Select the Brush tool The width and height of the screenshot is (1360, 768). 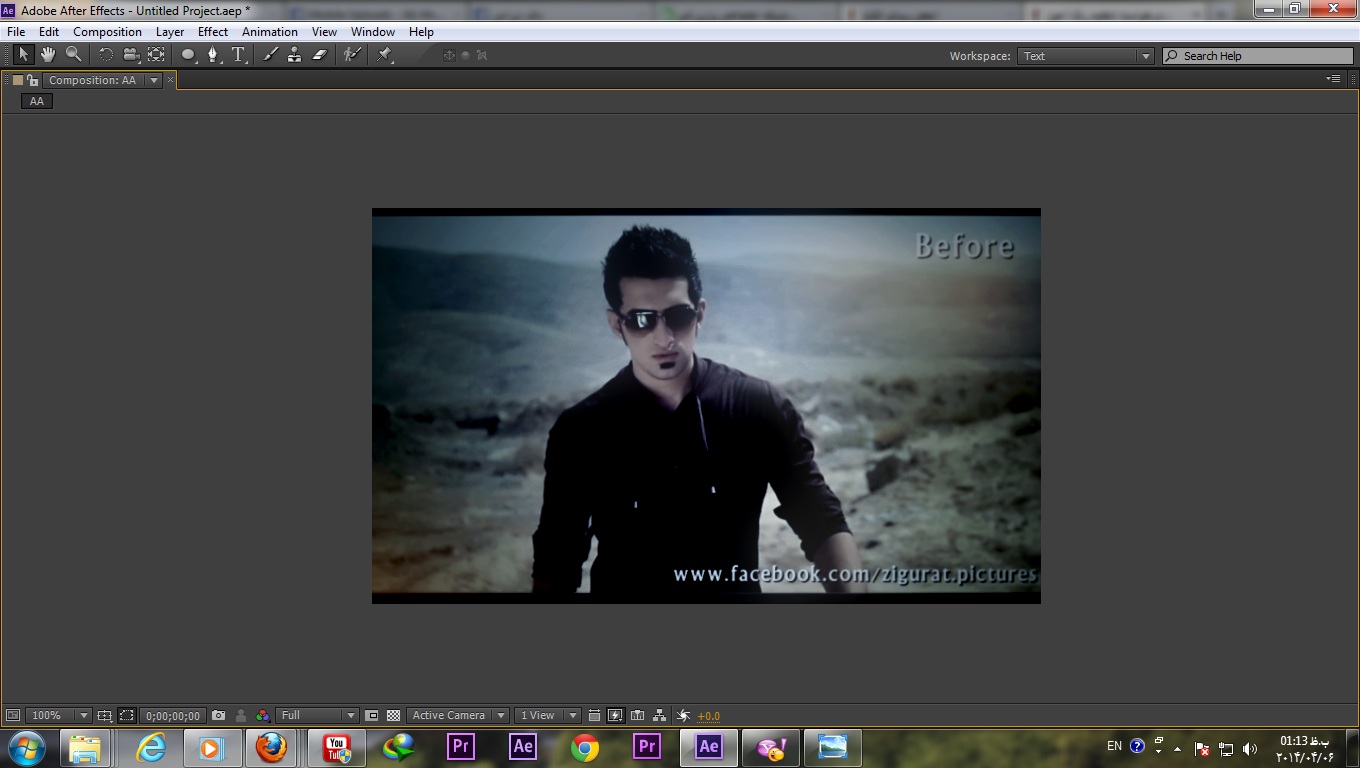[270, 55]
